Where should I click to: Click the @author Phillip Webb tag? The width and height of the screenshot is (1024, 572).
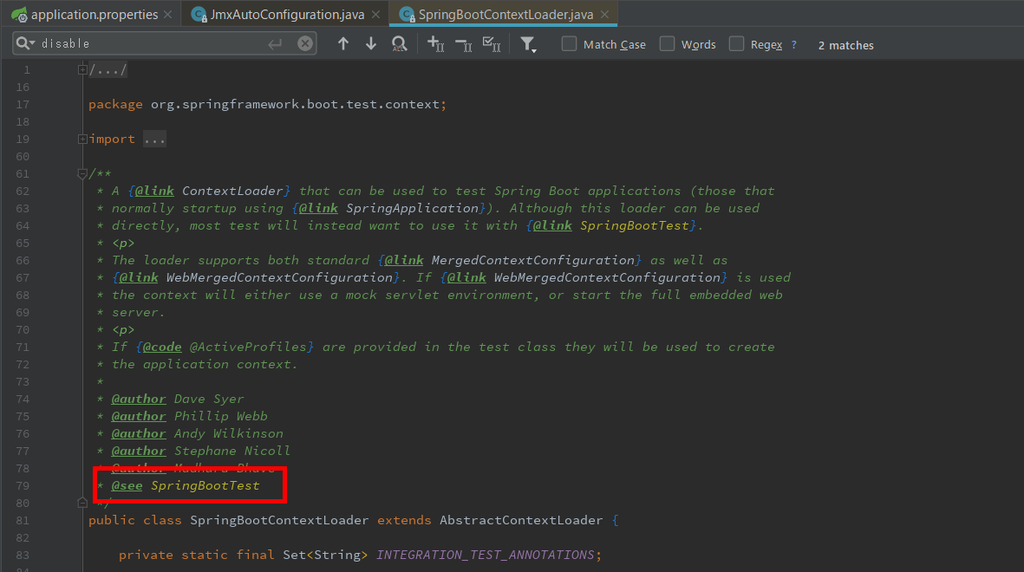click(x=138, y=416)
